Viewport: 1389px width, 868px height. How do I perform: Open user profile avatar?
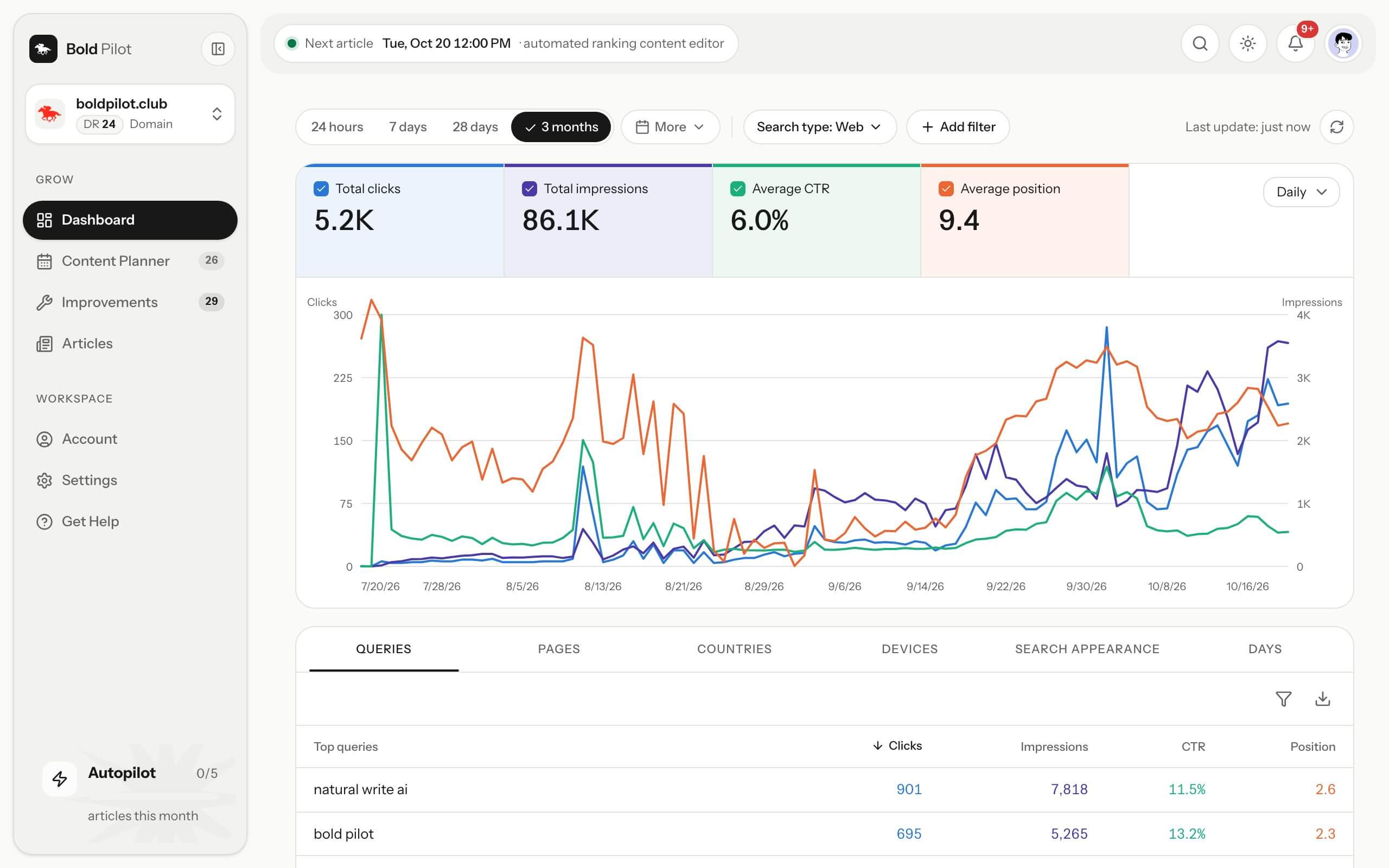1343,43
